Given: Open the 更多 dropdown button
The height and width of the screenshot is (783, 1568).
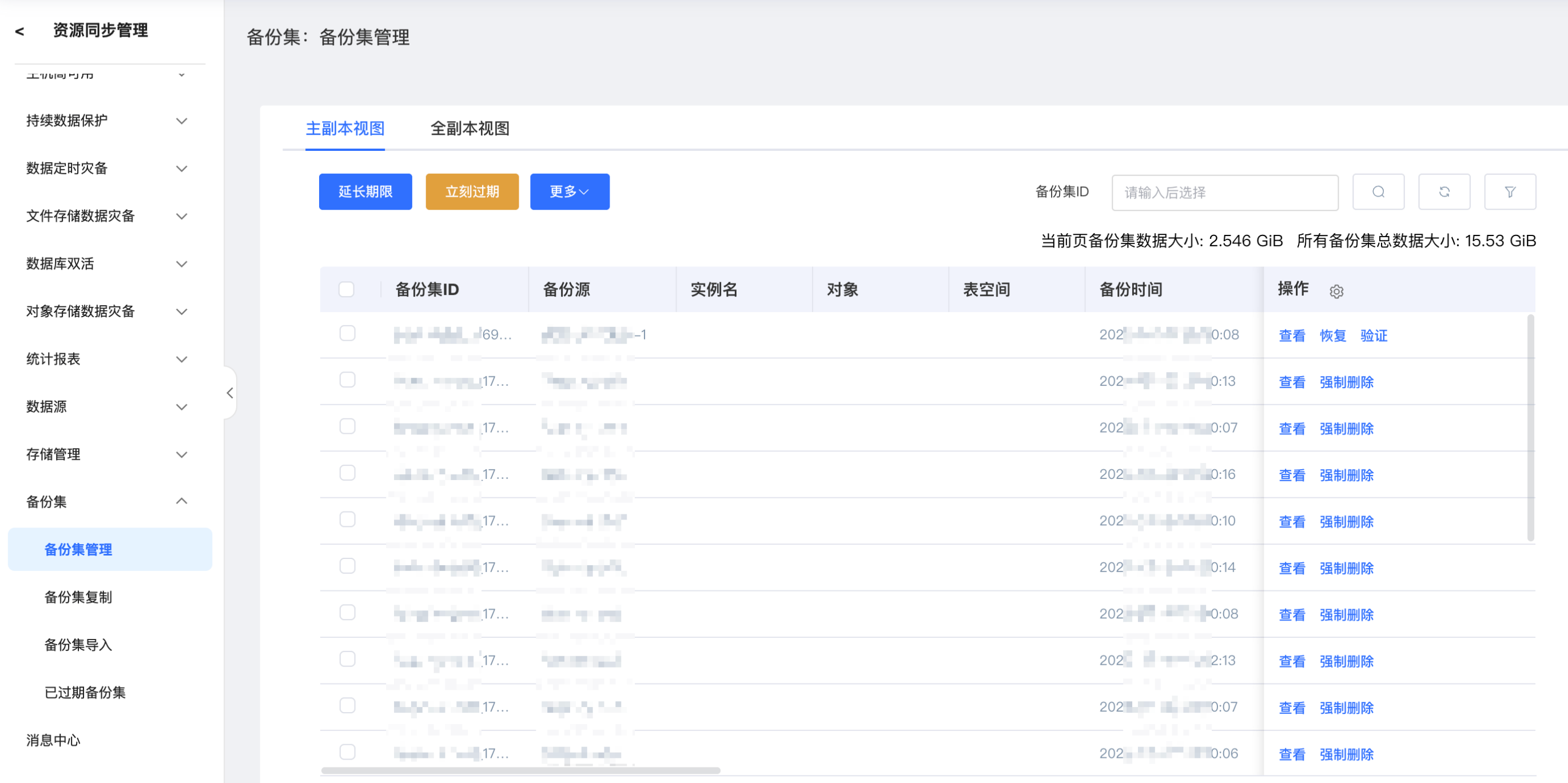Looking at the screenshot, I should coord(568,192).
